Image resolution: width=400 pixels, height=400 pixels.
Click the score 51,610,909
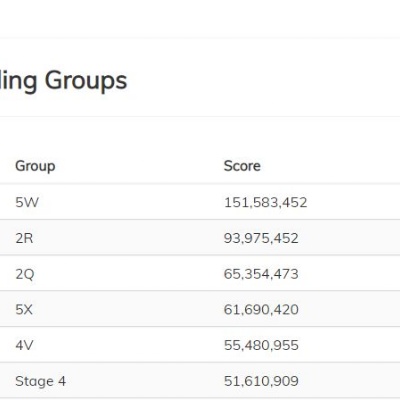(261, 381)
